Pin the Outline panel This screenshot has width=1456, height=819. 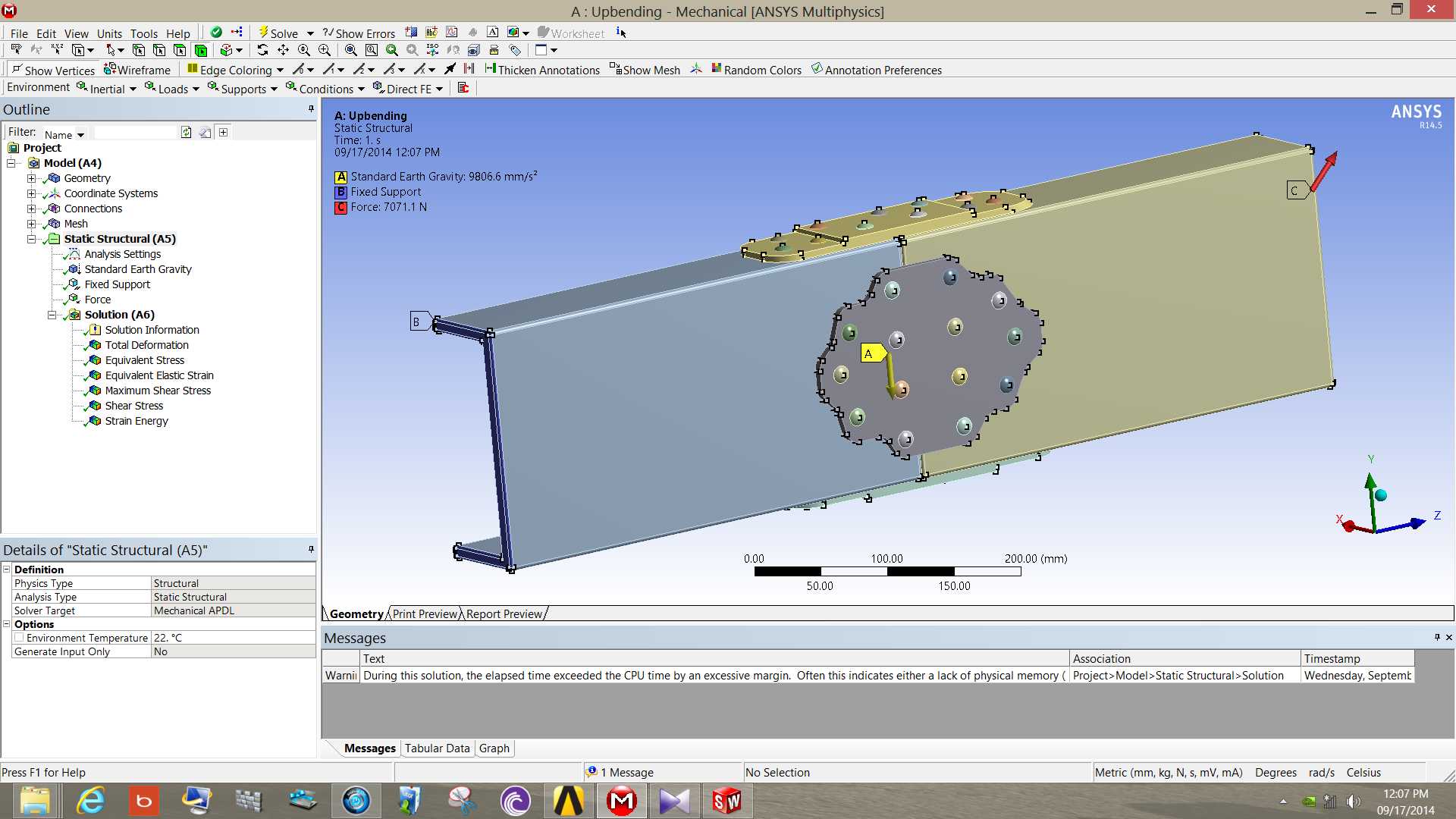coord(311,109)
